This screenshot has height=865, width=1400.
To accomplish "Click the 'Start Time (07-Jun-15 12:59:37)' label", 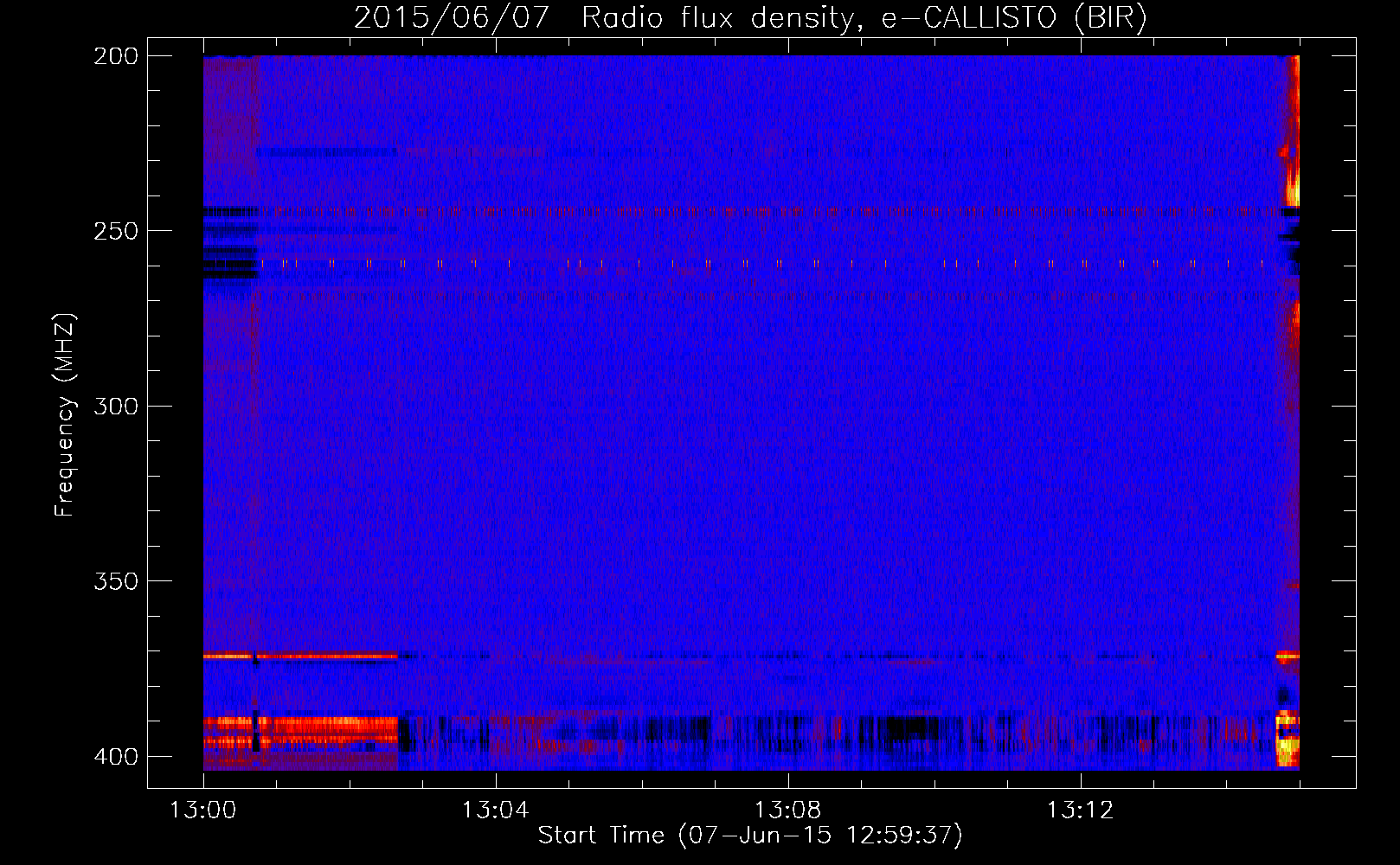I will (750, 836).
